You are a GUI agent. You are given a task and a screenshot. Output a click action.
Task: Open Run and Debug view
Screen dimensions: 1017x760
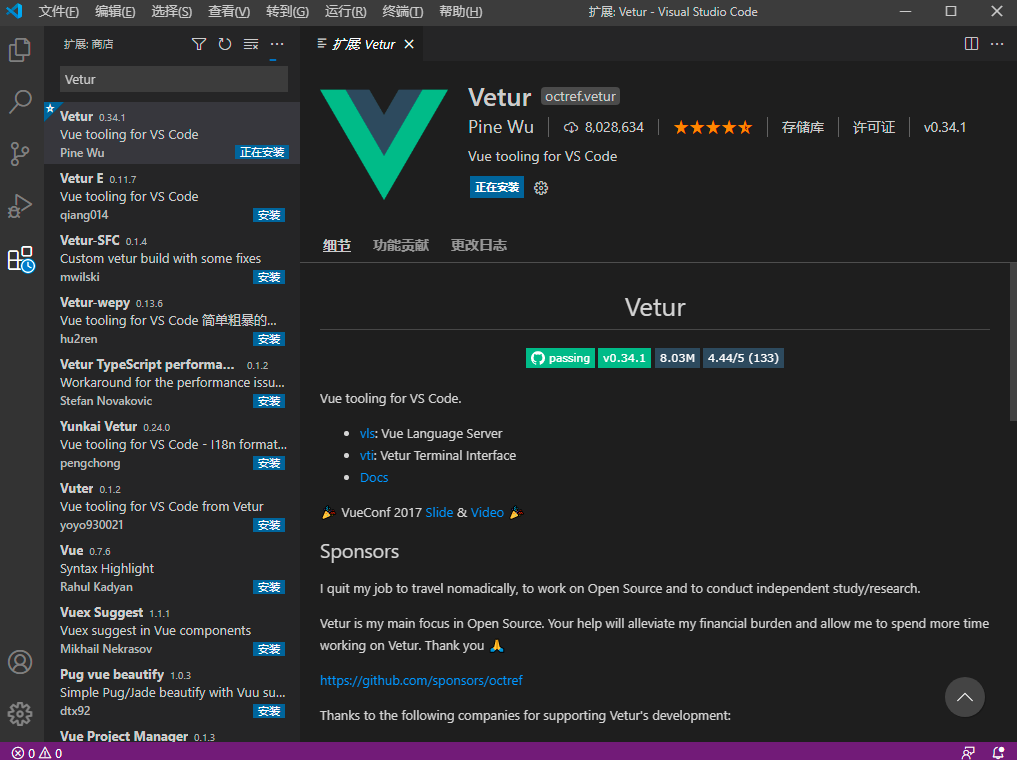[x=20, y=206]
